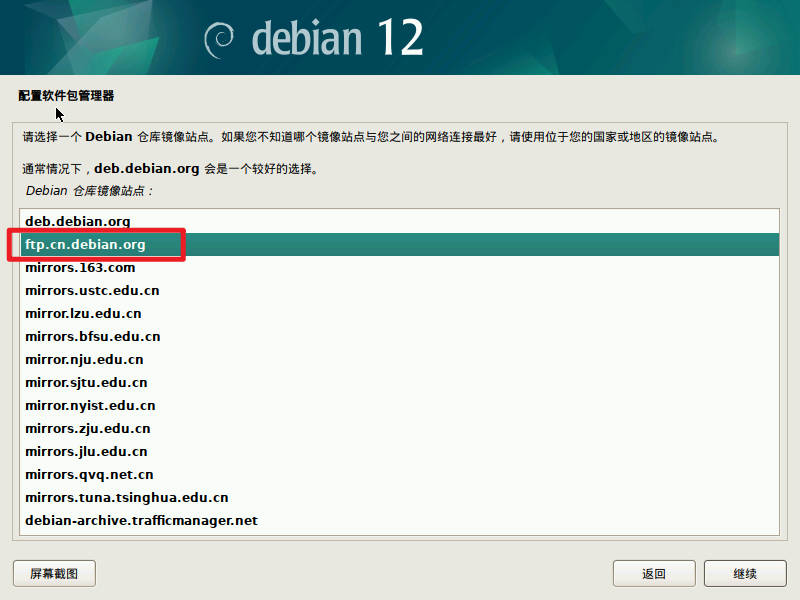This screenshot has height=600, width=800.
Task: Choose mirrors.163.com from the mirror list
Action: (x=399, y=267)
